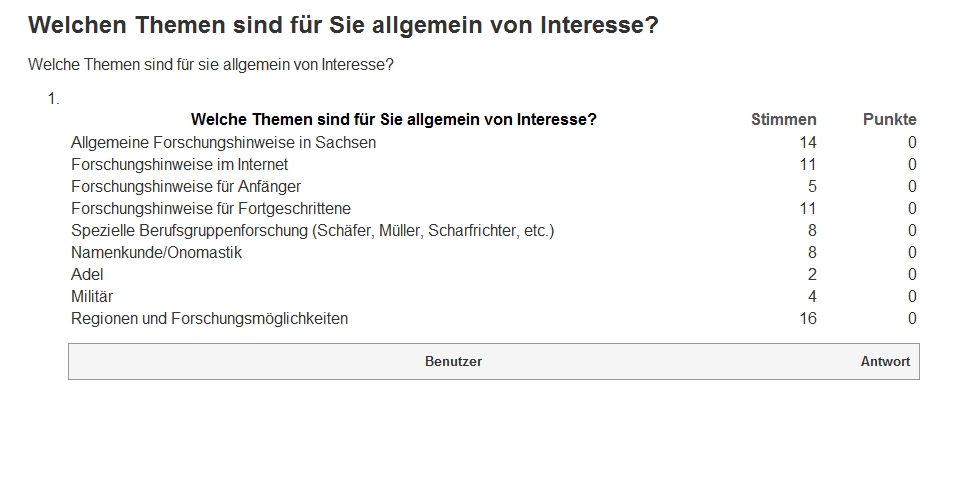
Task: Select 'Forschungshinweise für Fortgeschrittene' entry
Action: [x=211, y=208]
